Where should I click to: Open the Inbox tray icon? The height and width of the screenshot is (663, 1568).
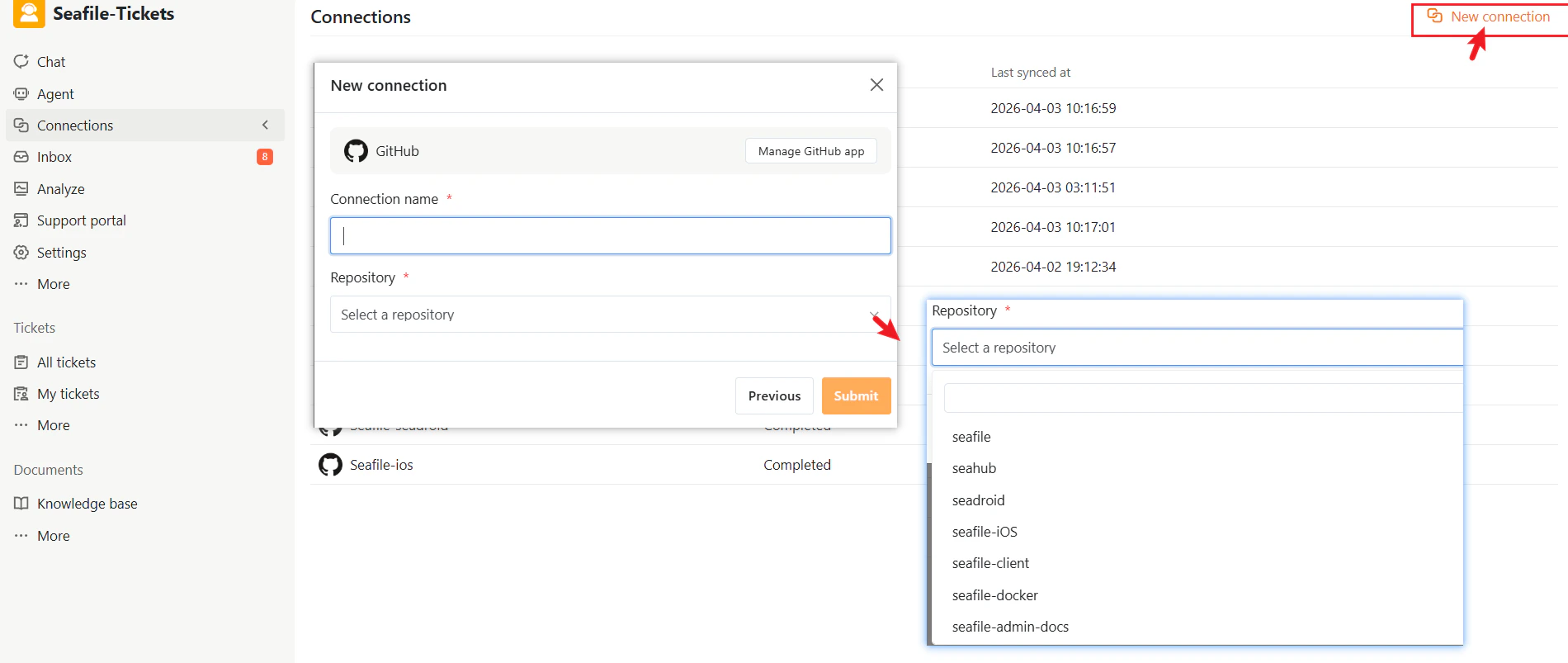pos(21,156)
